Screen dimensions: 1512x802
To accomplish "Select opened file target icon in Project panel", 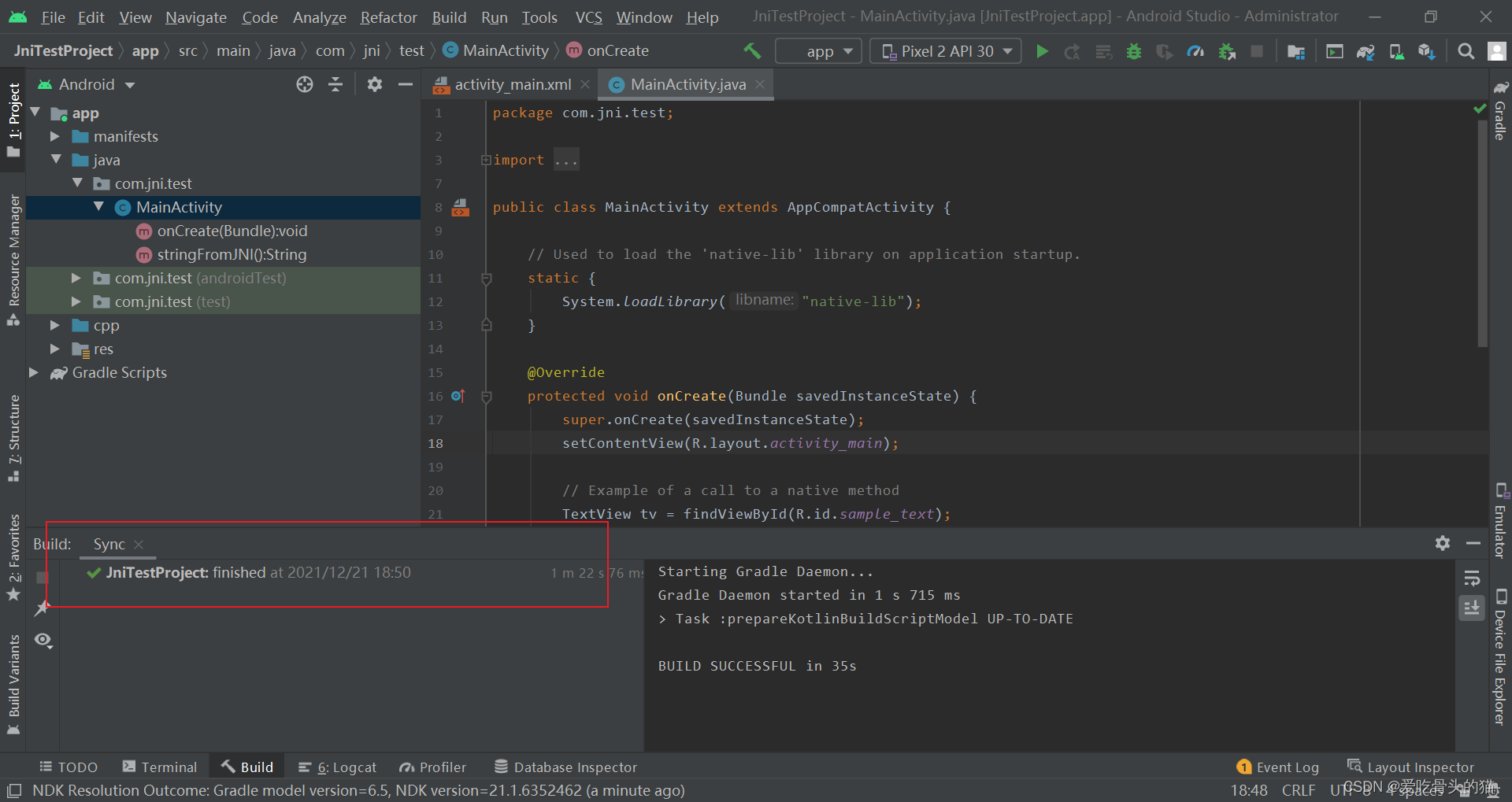I will coord(305,84).
